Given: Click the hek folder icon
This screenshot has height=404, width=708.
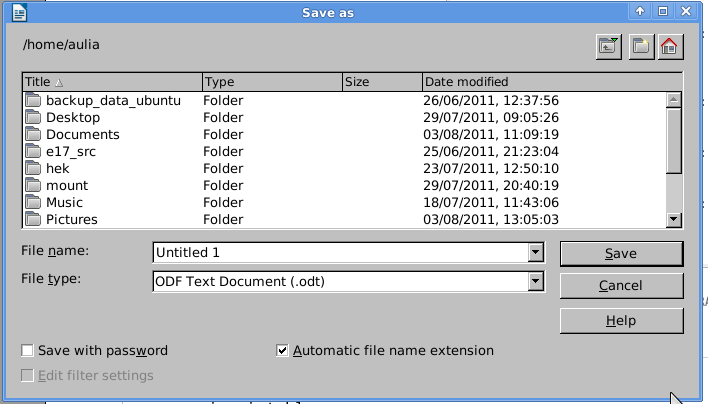Looking at the screenshot, I should coord(33,168).
